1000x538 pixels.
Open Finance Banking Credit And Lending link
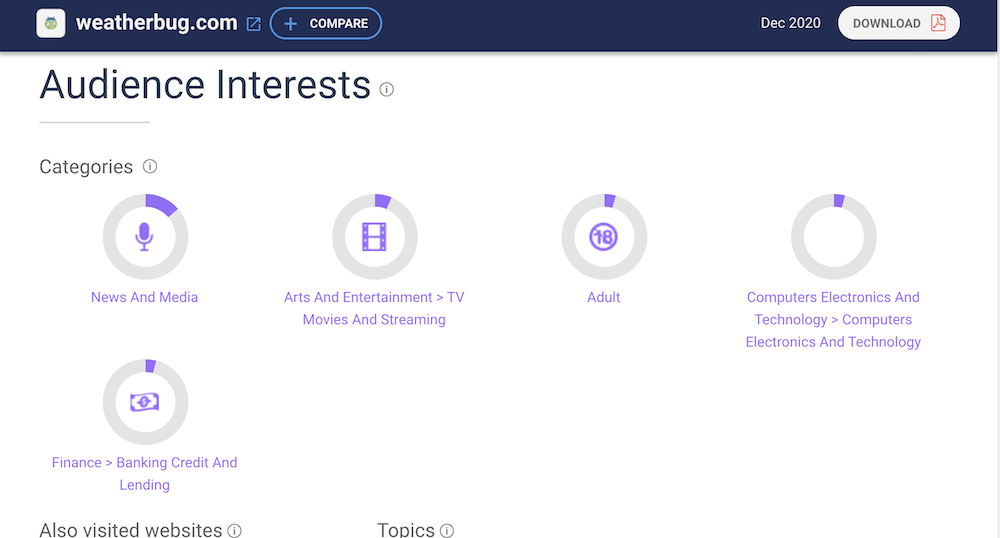[145, 473]
